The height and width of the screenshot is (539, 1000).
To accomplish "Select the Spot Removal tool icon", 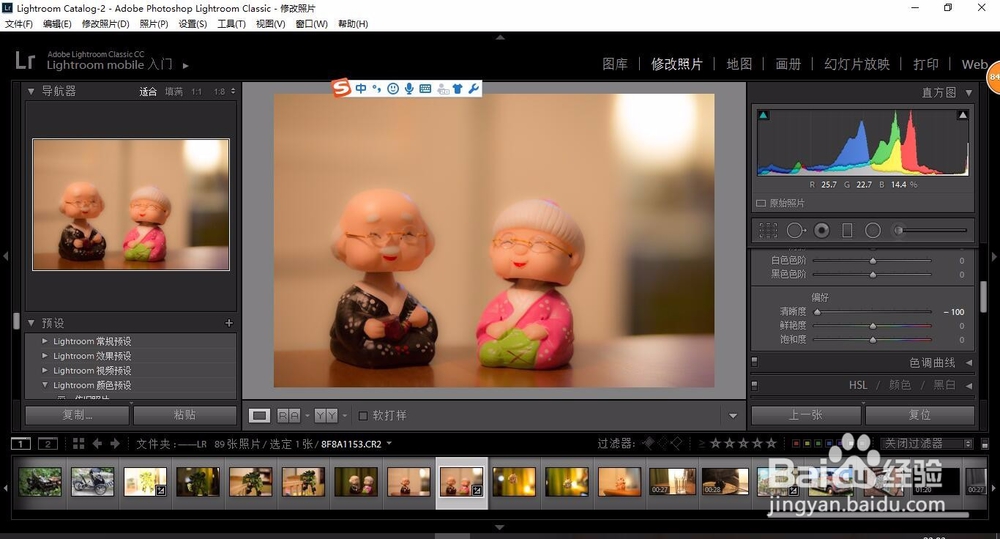I will pos(796,230).
